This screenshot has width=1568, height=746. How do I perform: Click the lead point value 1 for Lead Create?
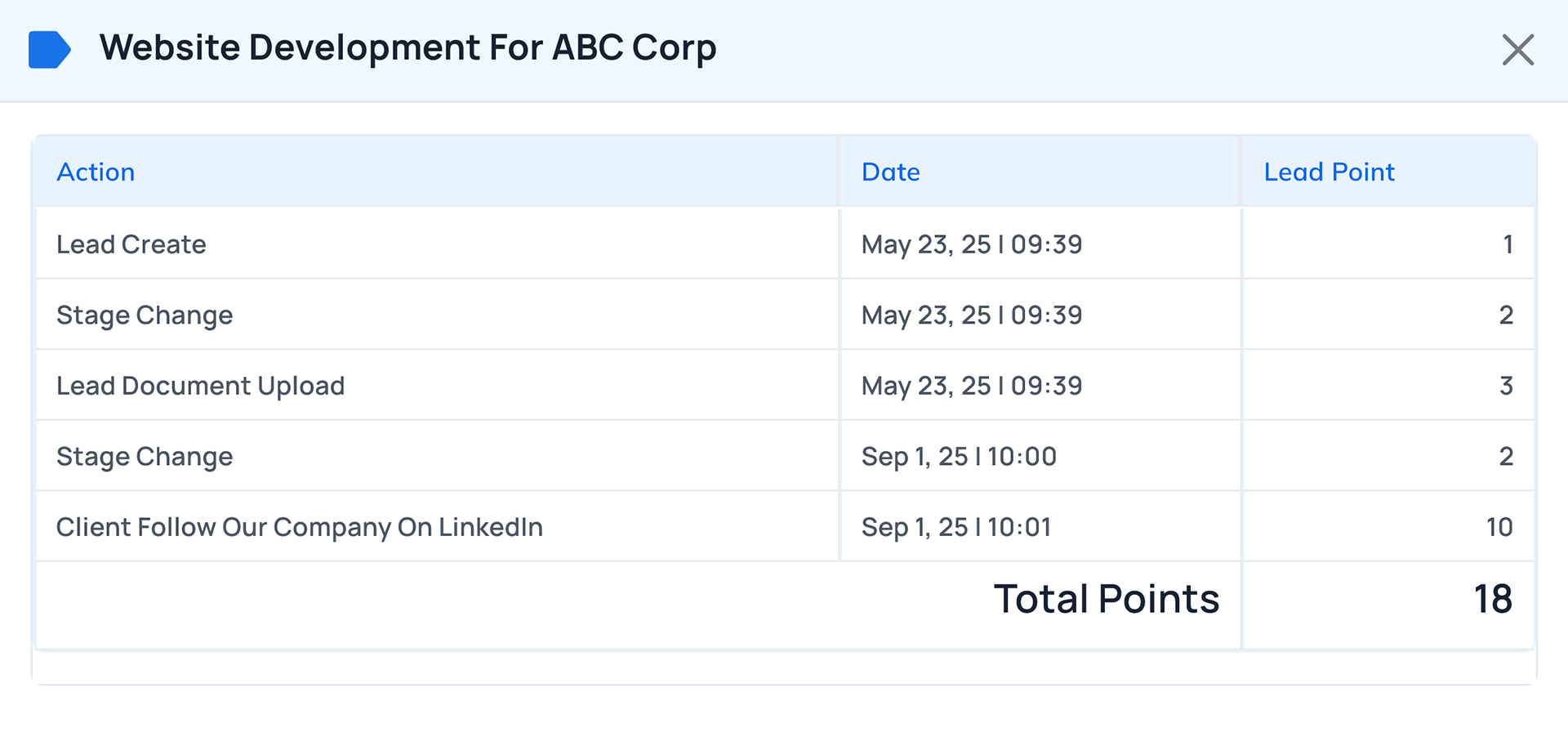click(1507, 244)
